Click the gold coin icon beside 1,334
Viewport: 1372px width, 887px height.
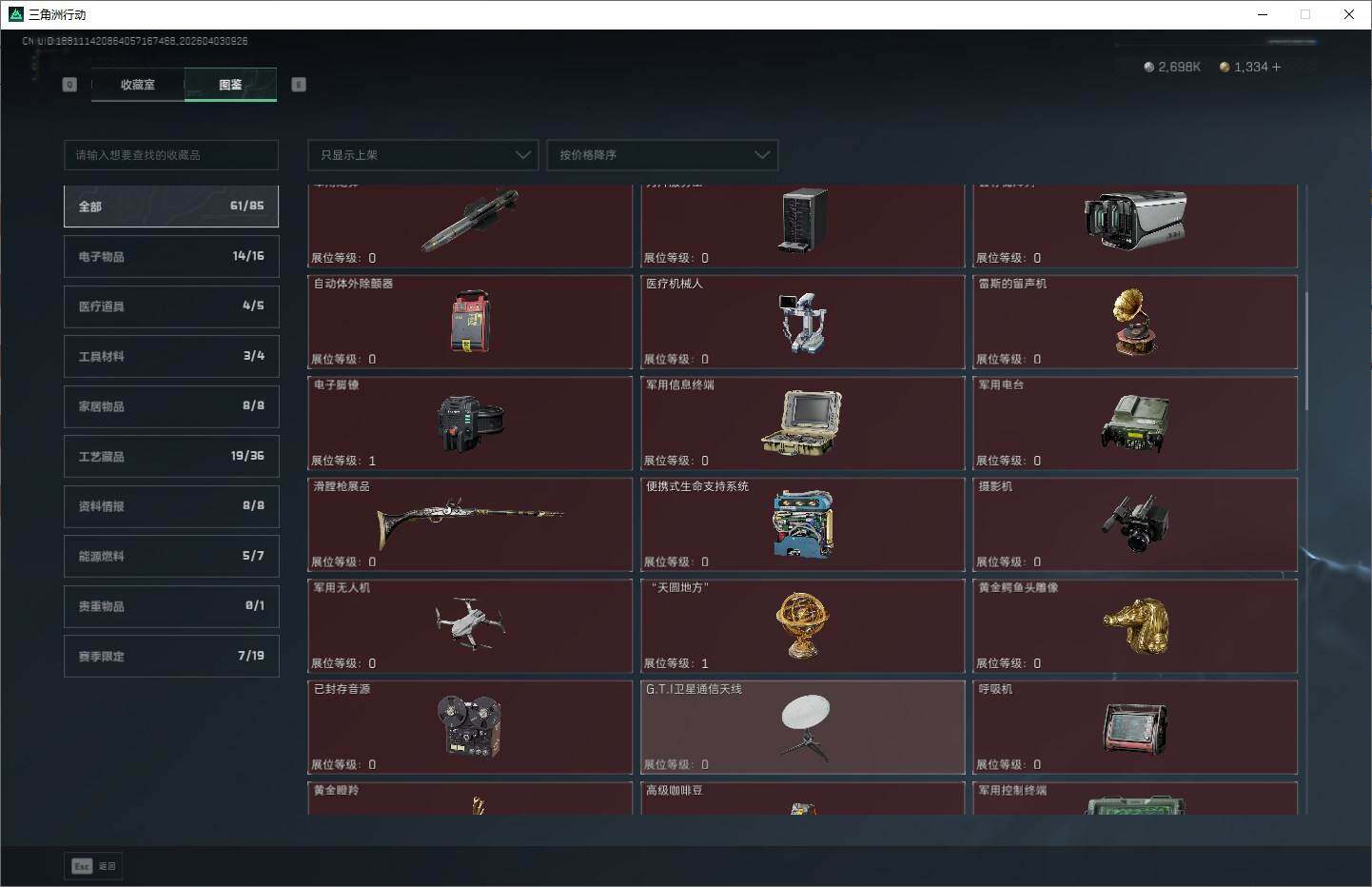point(1225,67)
